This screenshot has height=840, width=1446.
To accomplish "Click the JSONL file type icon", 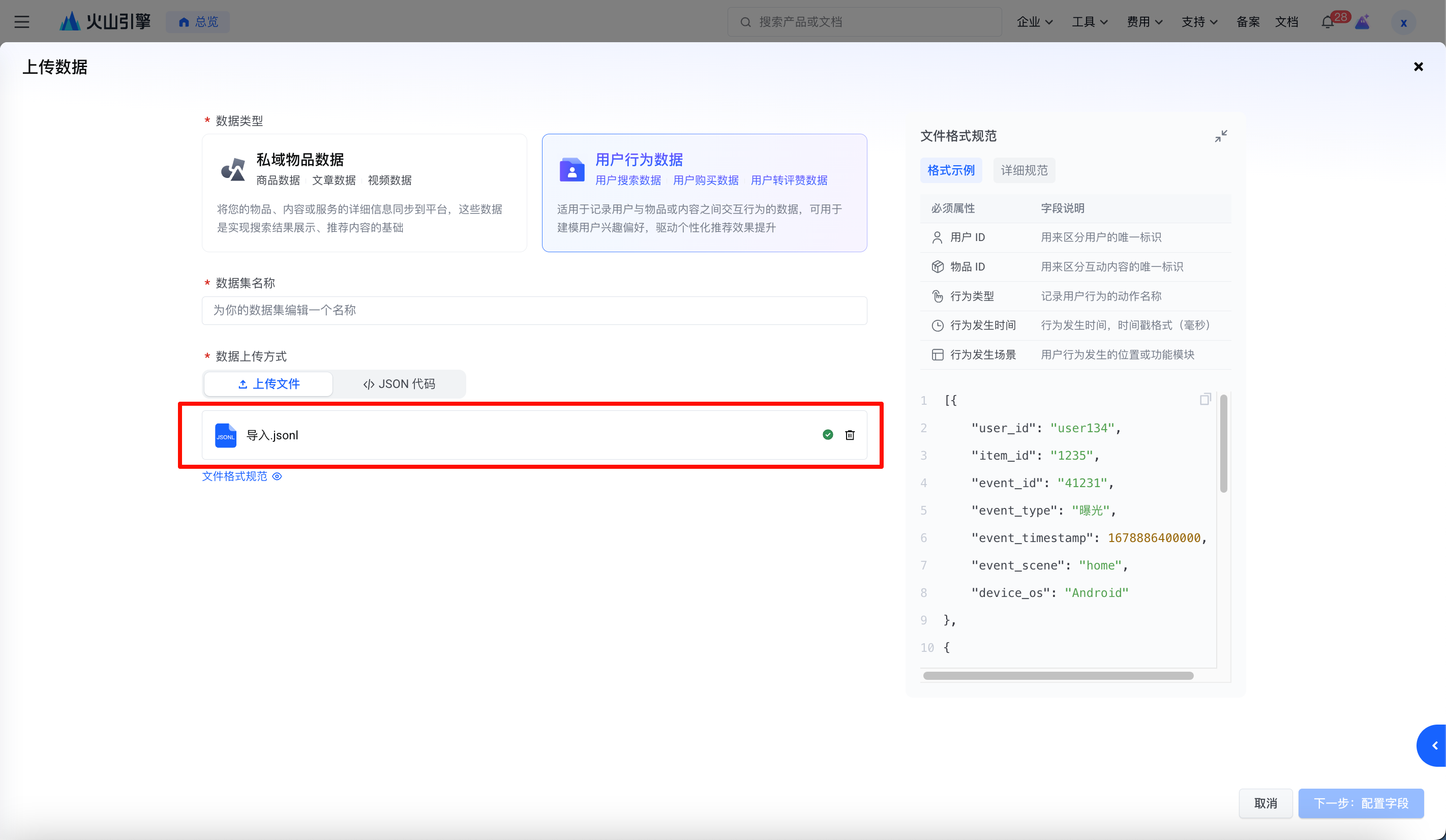I will point(226,435).
